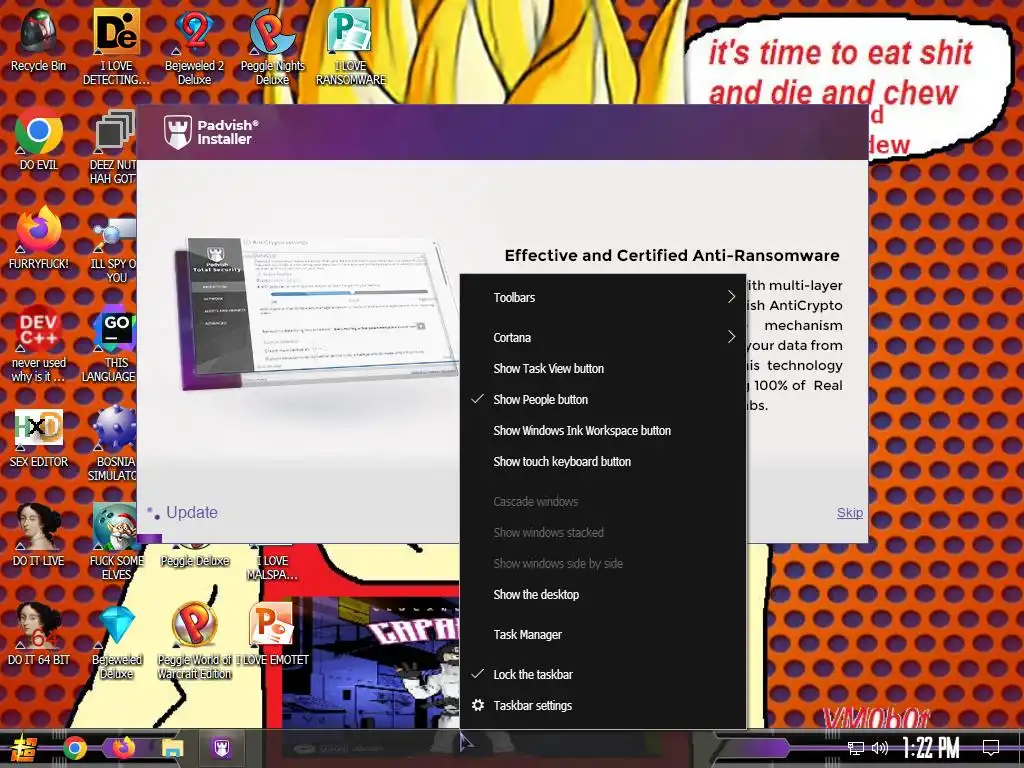The width and height of the screenshot is (1024, 768).
Task: Click the Padvish shield logo in the installer header
Action: click(178, 131)
